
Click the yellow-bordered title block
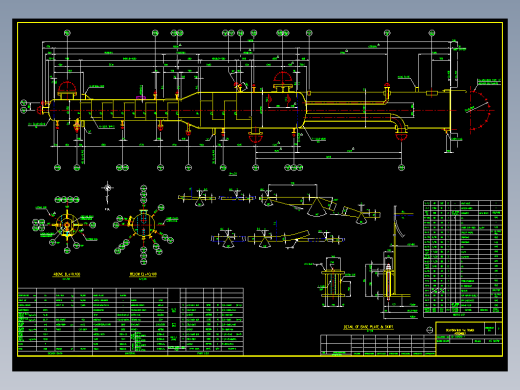coord(469,338)
